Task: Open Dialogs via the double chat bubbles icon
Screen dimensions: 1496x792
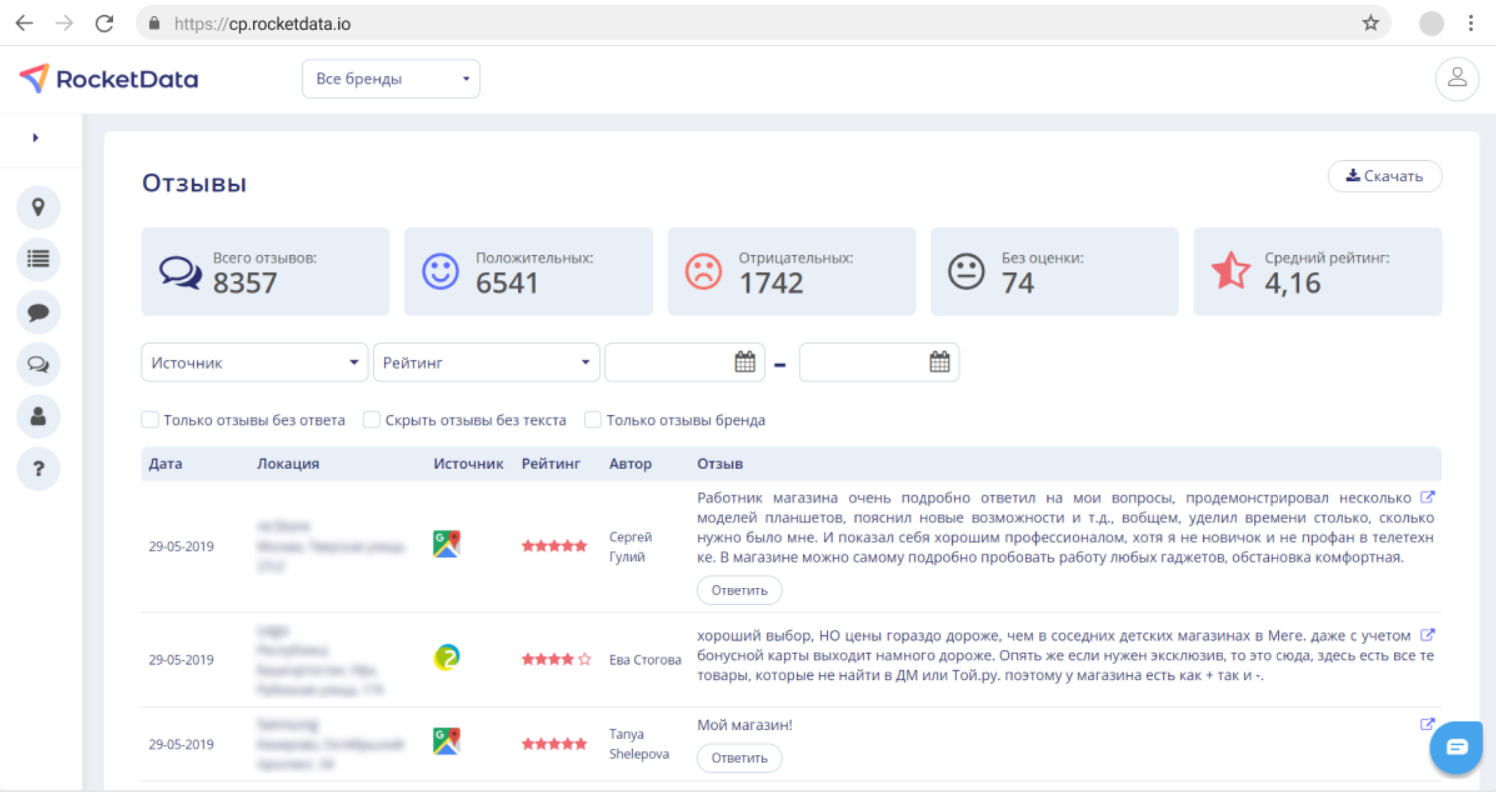Action: click(x=38, y=364)
